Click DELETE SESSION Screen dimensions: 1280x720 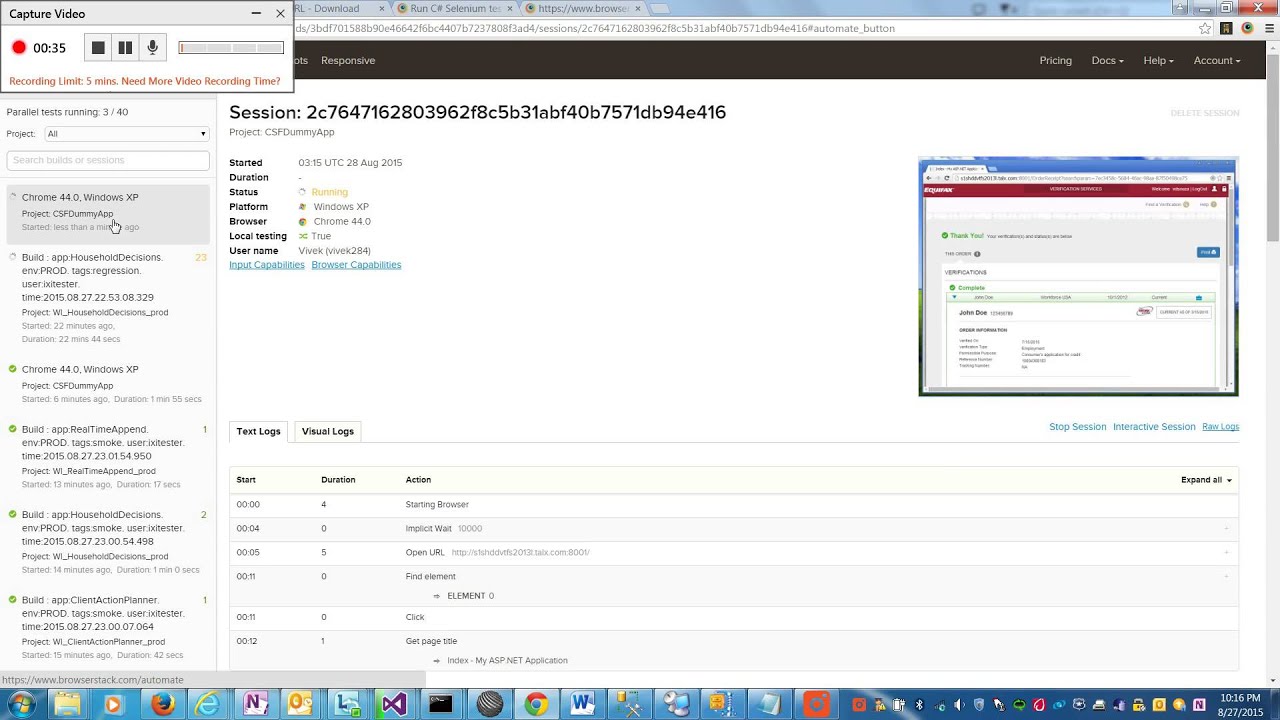(1204, 113)
